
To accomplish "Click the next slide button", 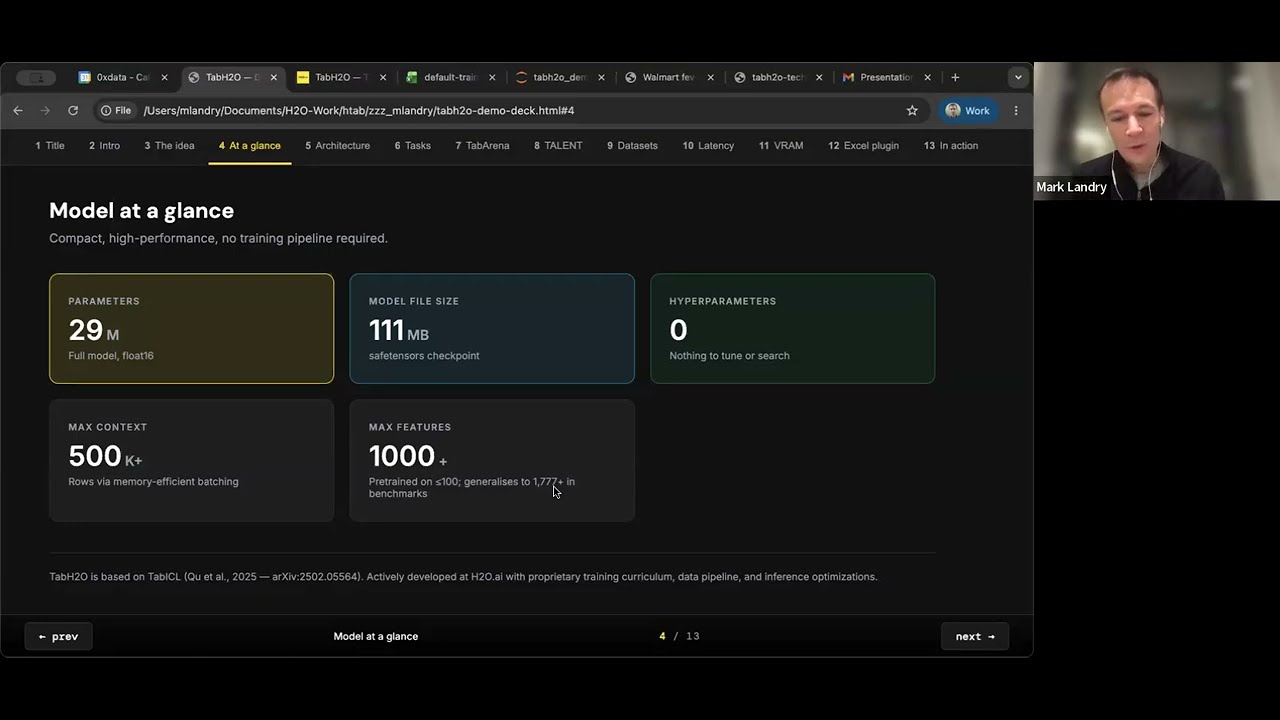I will point(975,636).
